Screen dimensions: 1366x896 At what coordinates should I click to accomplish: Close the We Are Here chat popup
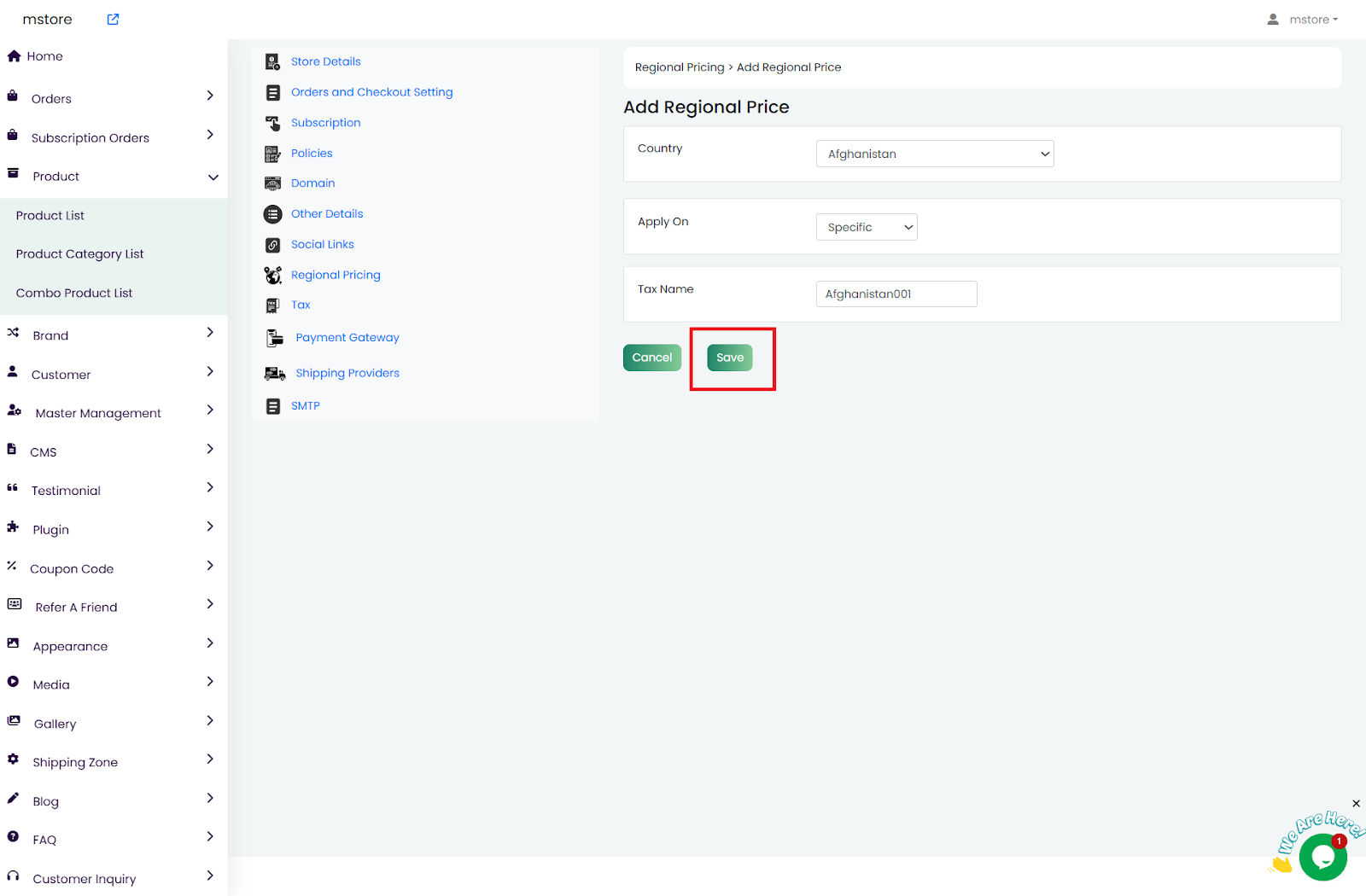click(1356, 804)
